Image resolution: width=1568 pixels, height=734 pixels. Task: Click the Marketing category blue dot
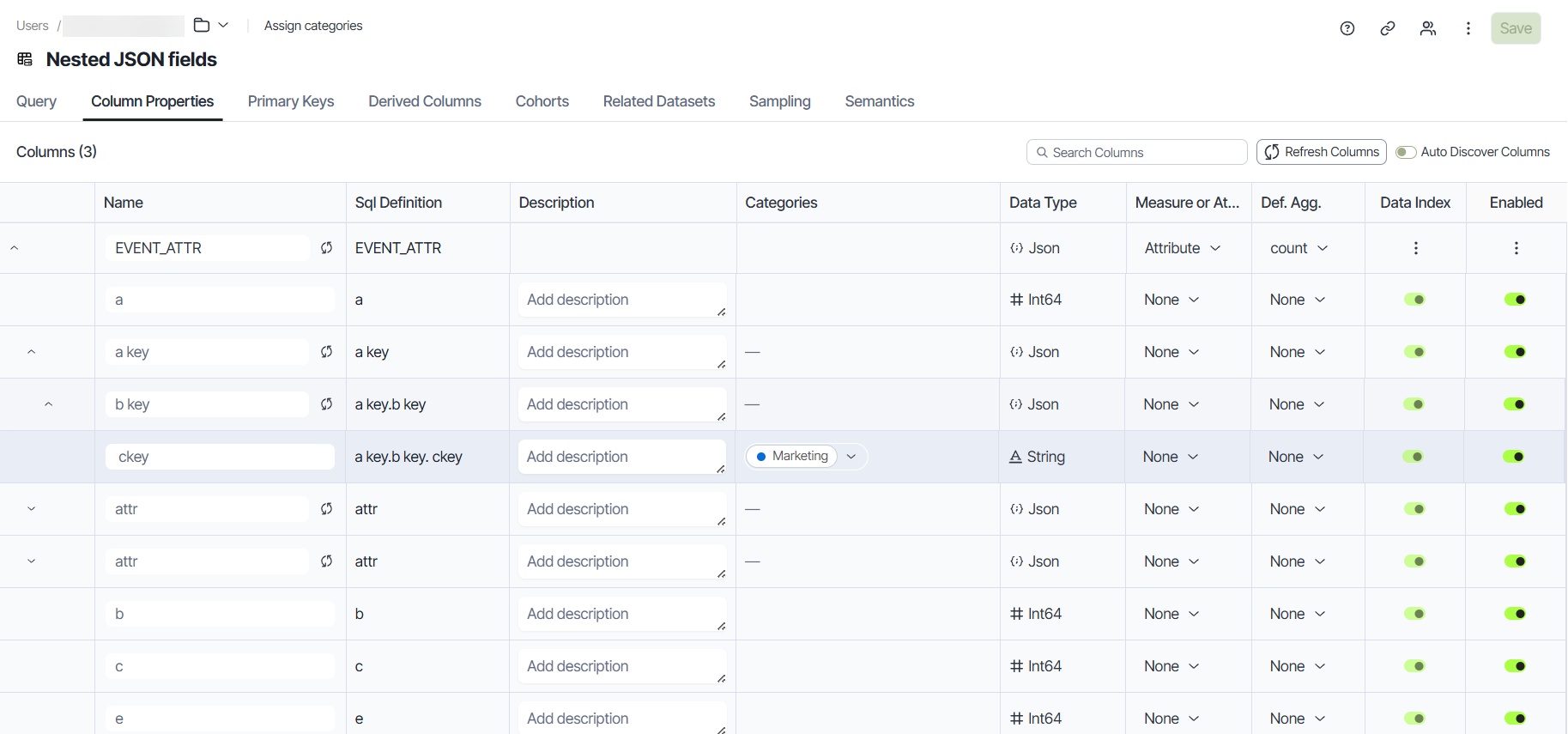click(761, 457)
